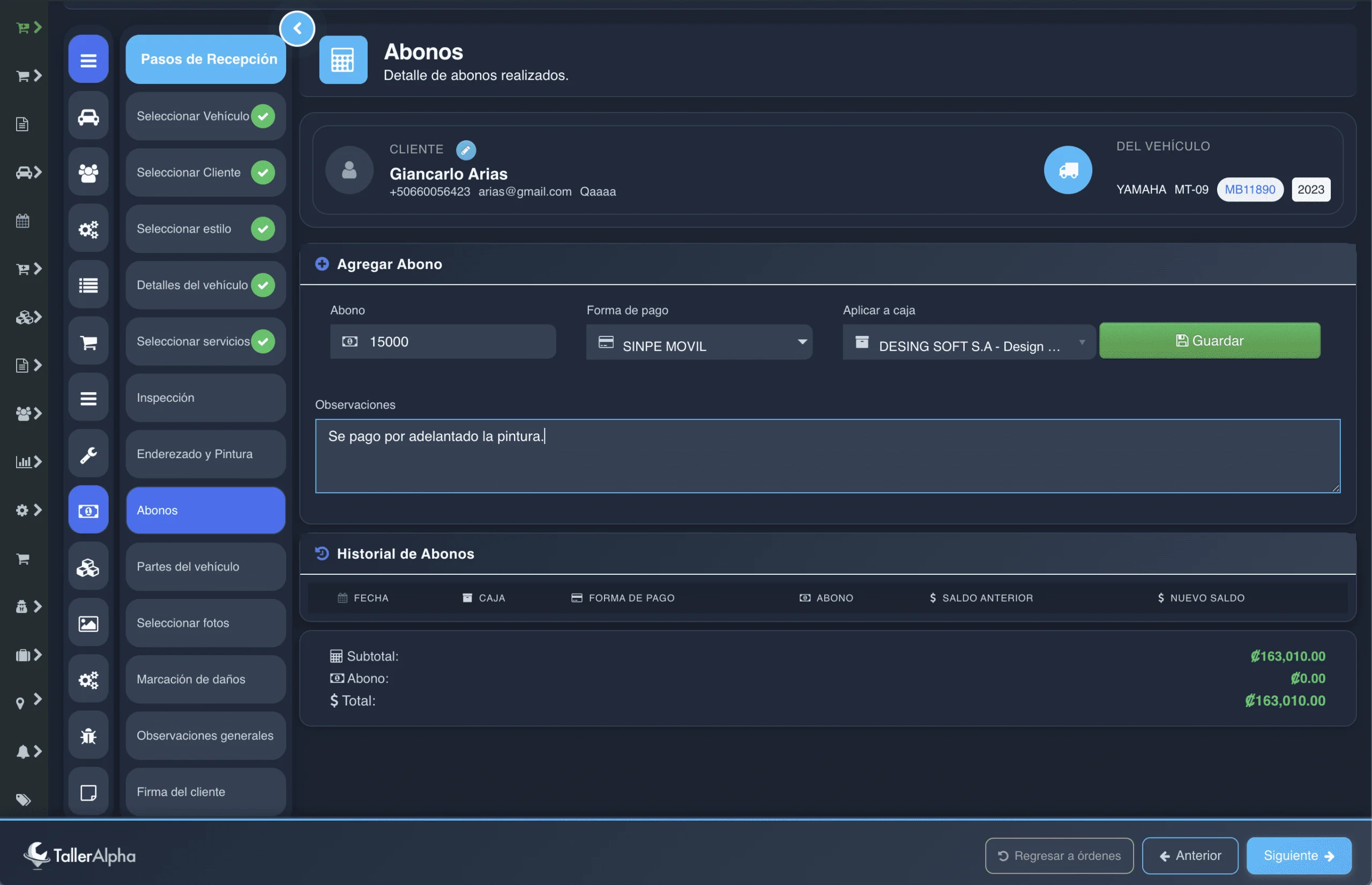Image resolution: width=1372 pixels, height=885 pixels.
Task: Click the bug icon for Observaciones generales step
Action: tap(88, 735)
